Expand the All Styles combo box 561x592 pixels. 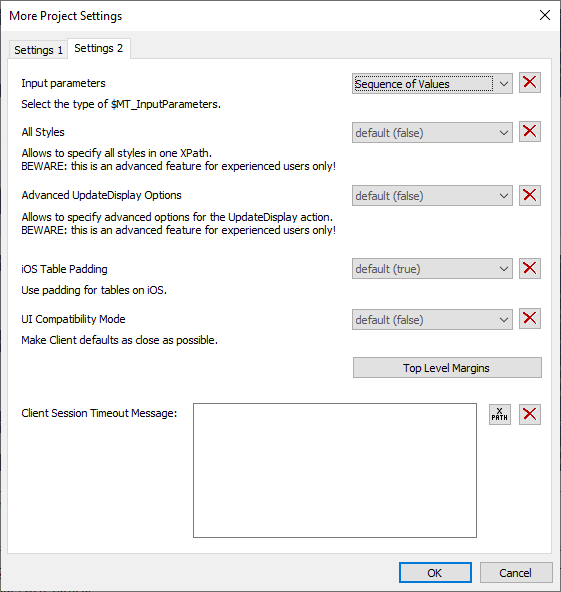point(432,133)
